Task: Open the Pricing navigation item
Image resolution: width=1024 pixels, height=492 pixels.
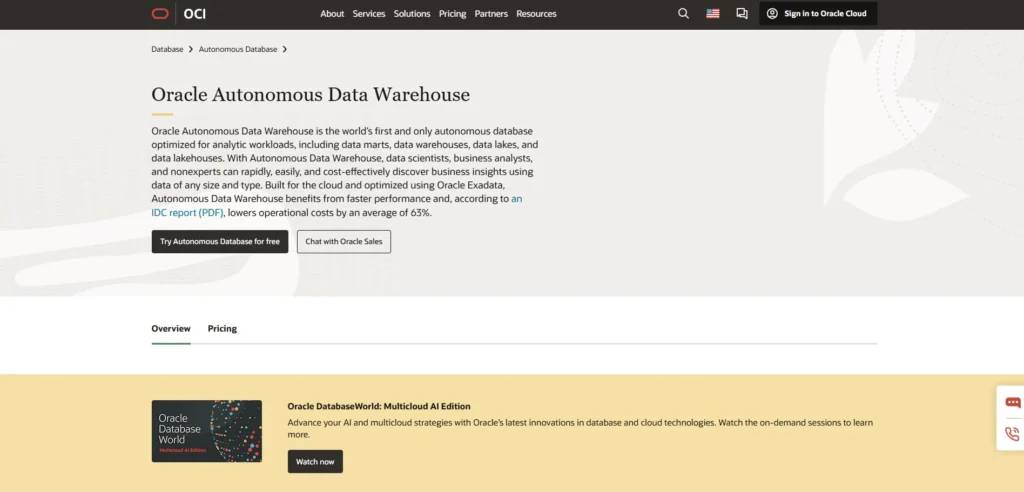Action: pos(453,14)
